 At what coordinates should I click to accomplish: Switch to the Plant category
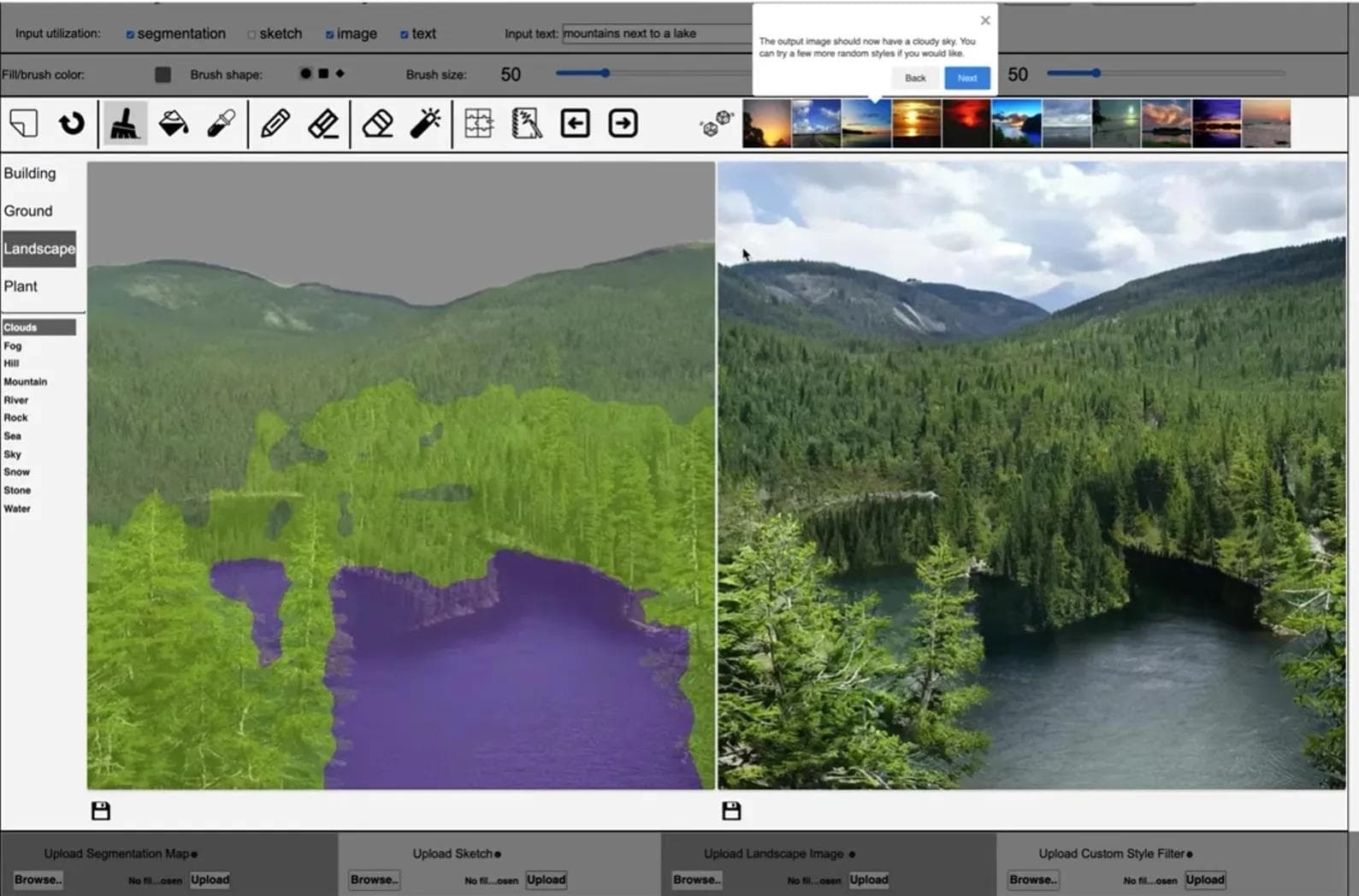click(21, 286)
